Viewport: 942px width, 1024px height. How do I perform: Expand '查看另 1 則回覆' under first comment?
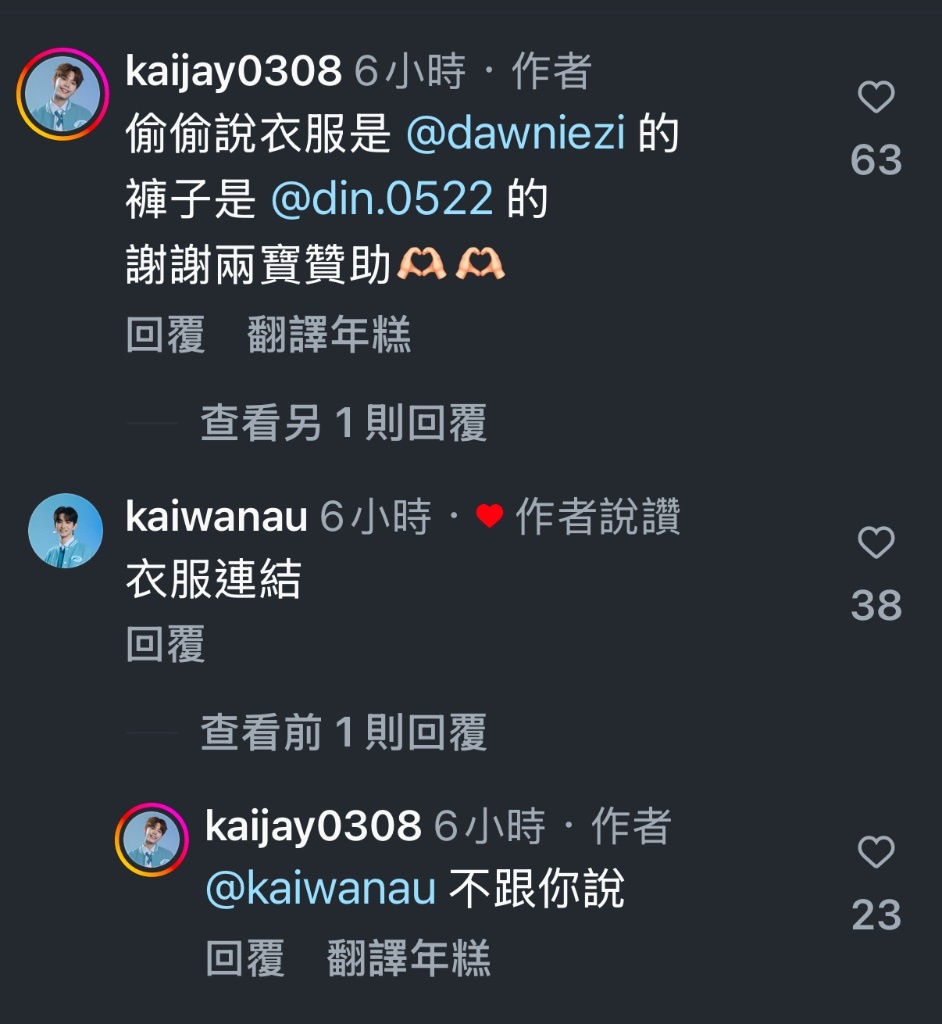[344, 423]
